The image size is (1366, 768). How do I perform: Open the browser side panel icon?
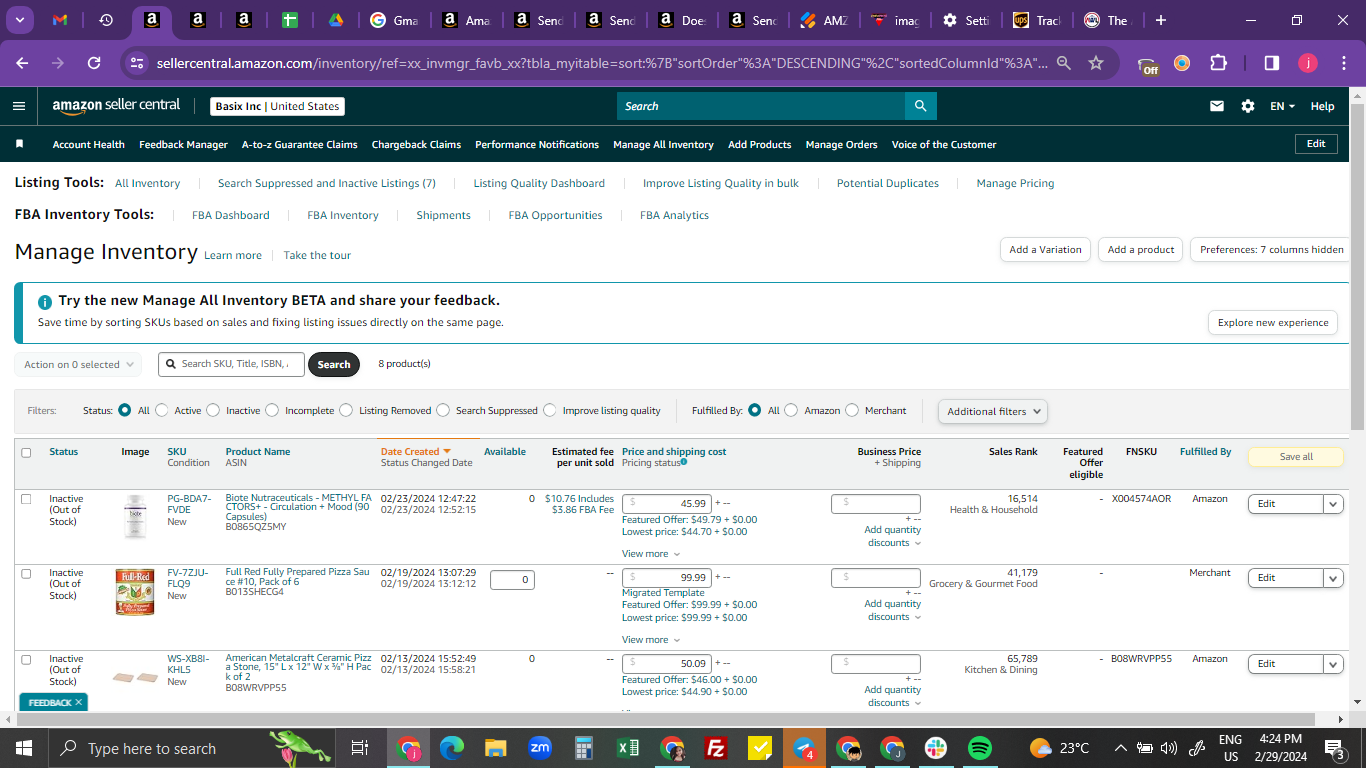(1272, 63)
